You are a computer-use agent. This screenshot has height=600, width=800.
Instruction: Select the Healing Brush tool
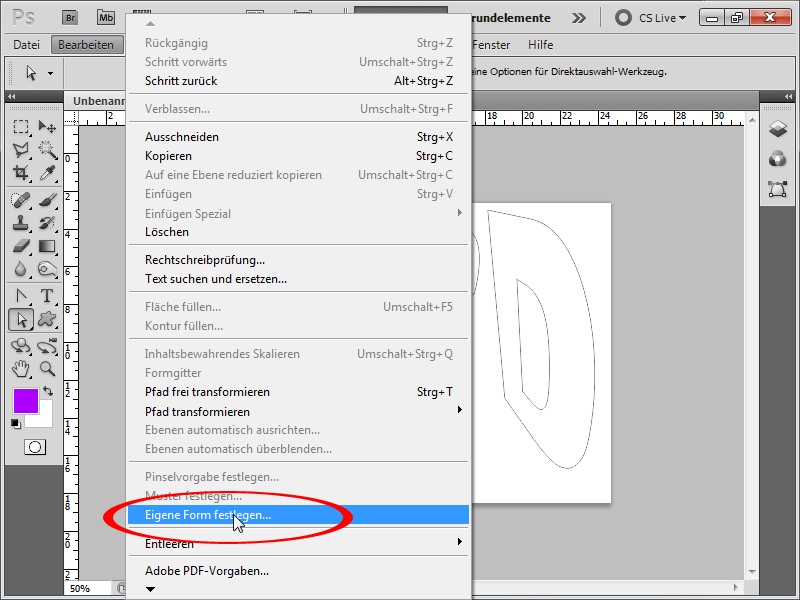pos(21,200)
